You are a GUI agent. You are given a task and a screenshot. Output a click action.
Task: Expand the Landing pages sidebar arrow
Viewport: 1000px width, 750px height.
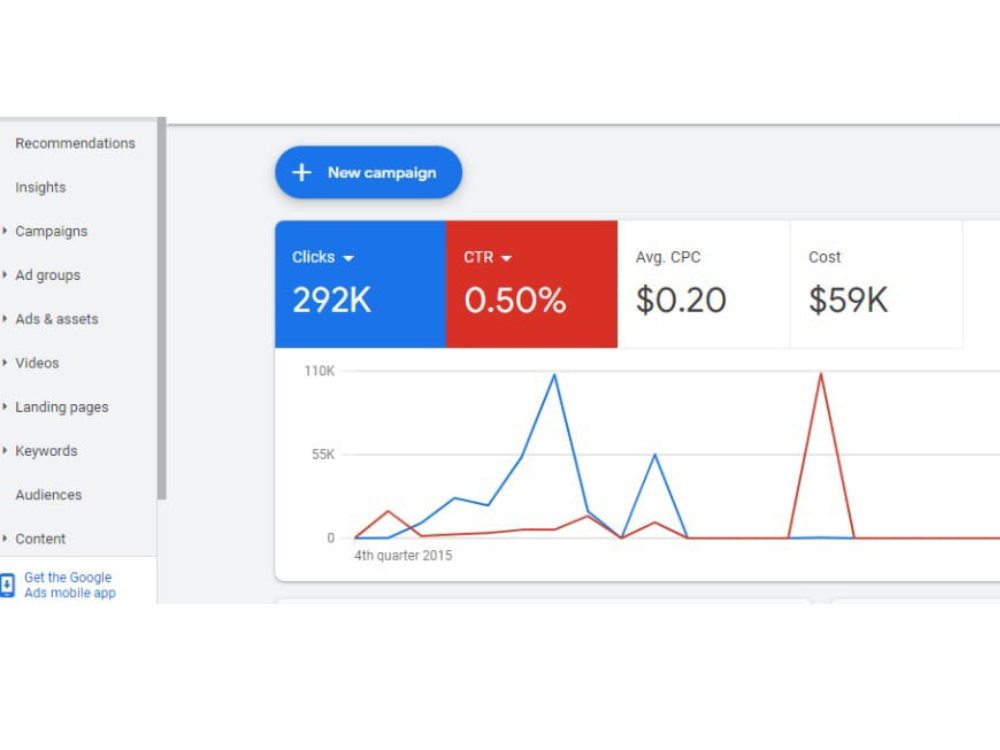coord(4,407)
